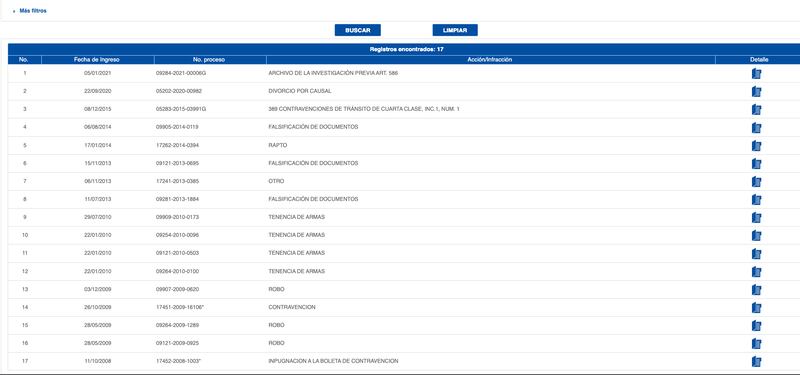Click the No. proceso column header
The image size is (800, 375).
pos(209,60)
